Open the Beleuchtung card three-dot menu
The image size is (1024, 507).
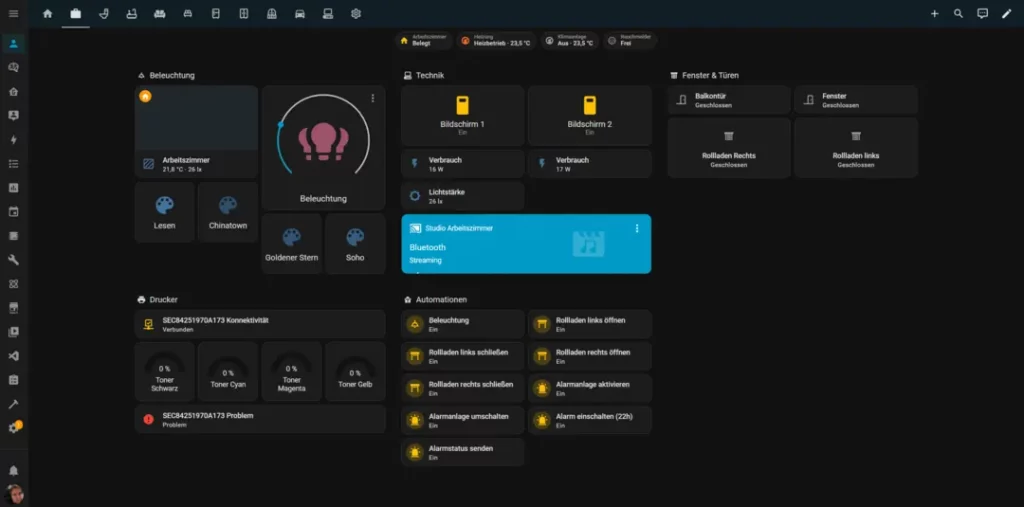coord(373,98)
